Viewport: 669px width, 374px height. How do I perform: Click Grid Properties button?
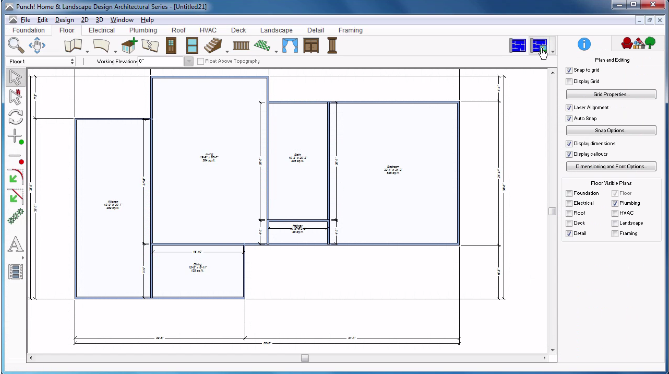pyautogui.click(x=611, y=94)
